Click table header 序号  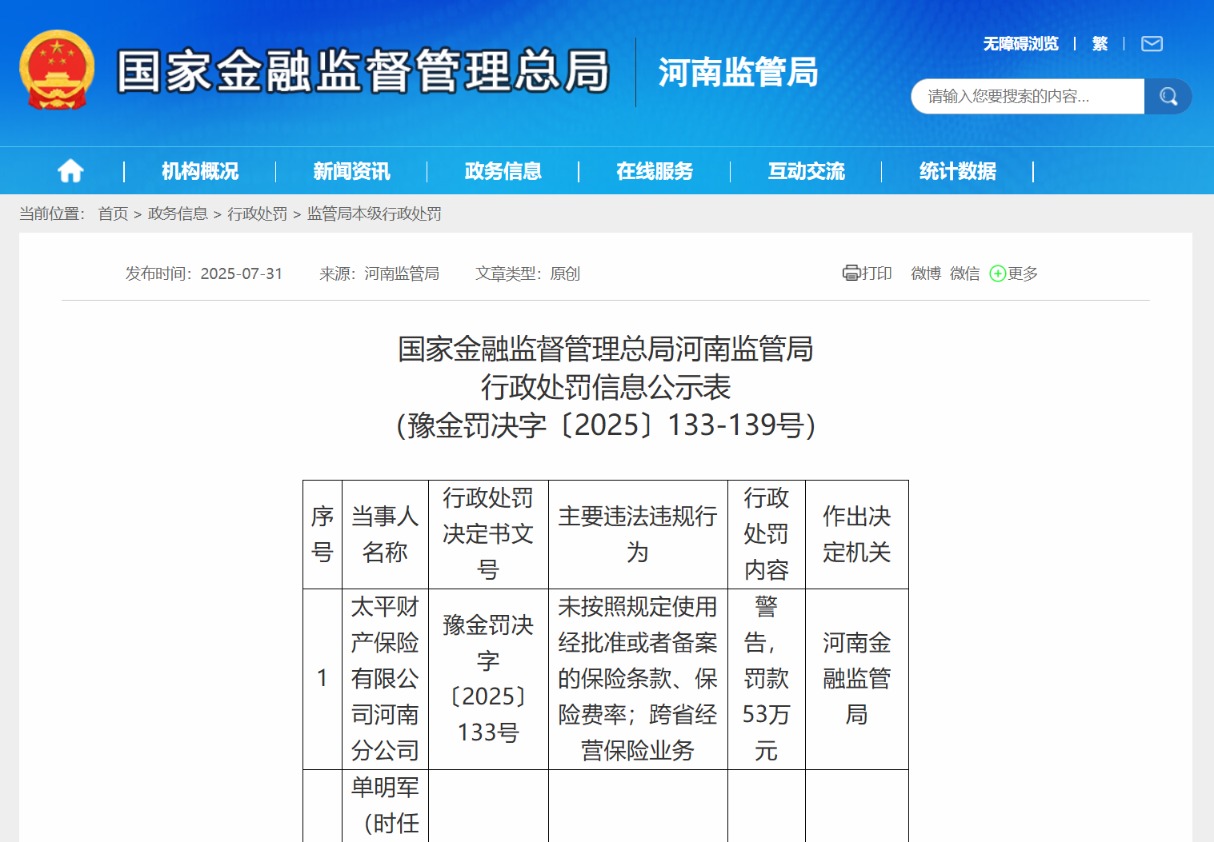coord(322,534)
